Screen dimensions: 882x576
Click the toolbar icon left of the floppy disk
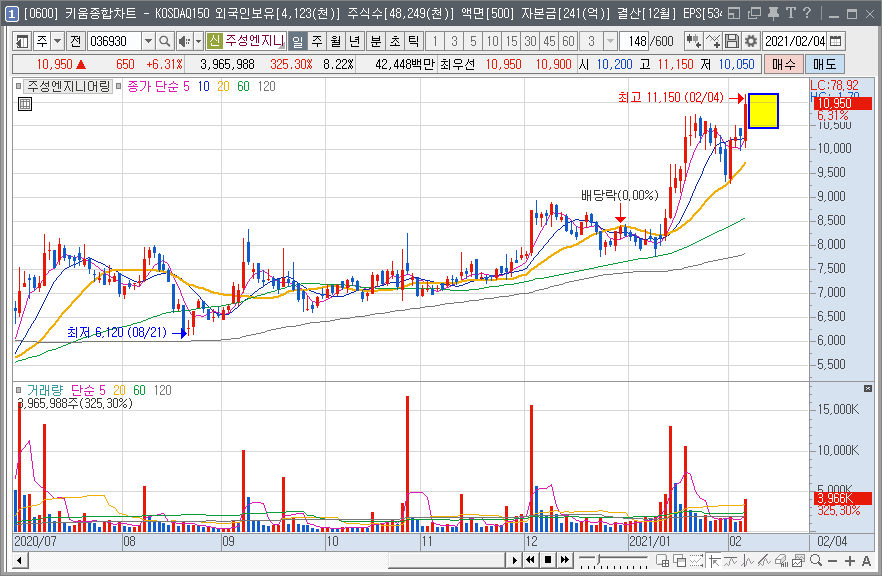(713, 41)
